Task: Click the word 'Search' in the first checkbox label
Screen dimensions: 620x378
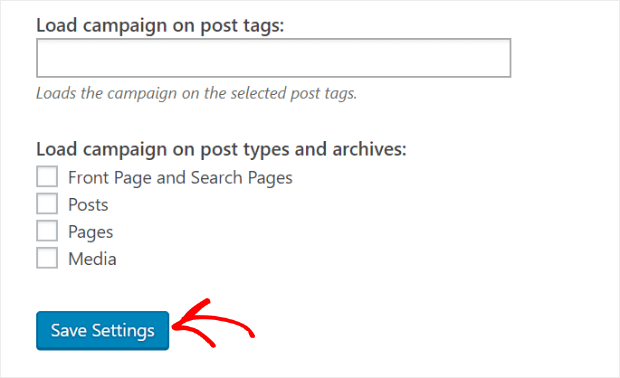Action: 216,178
